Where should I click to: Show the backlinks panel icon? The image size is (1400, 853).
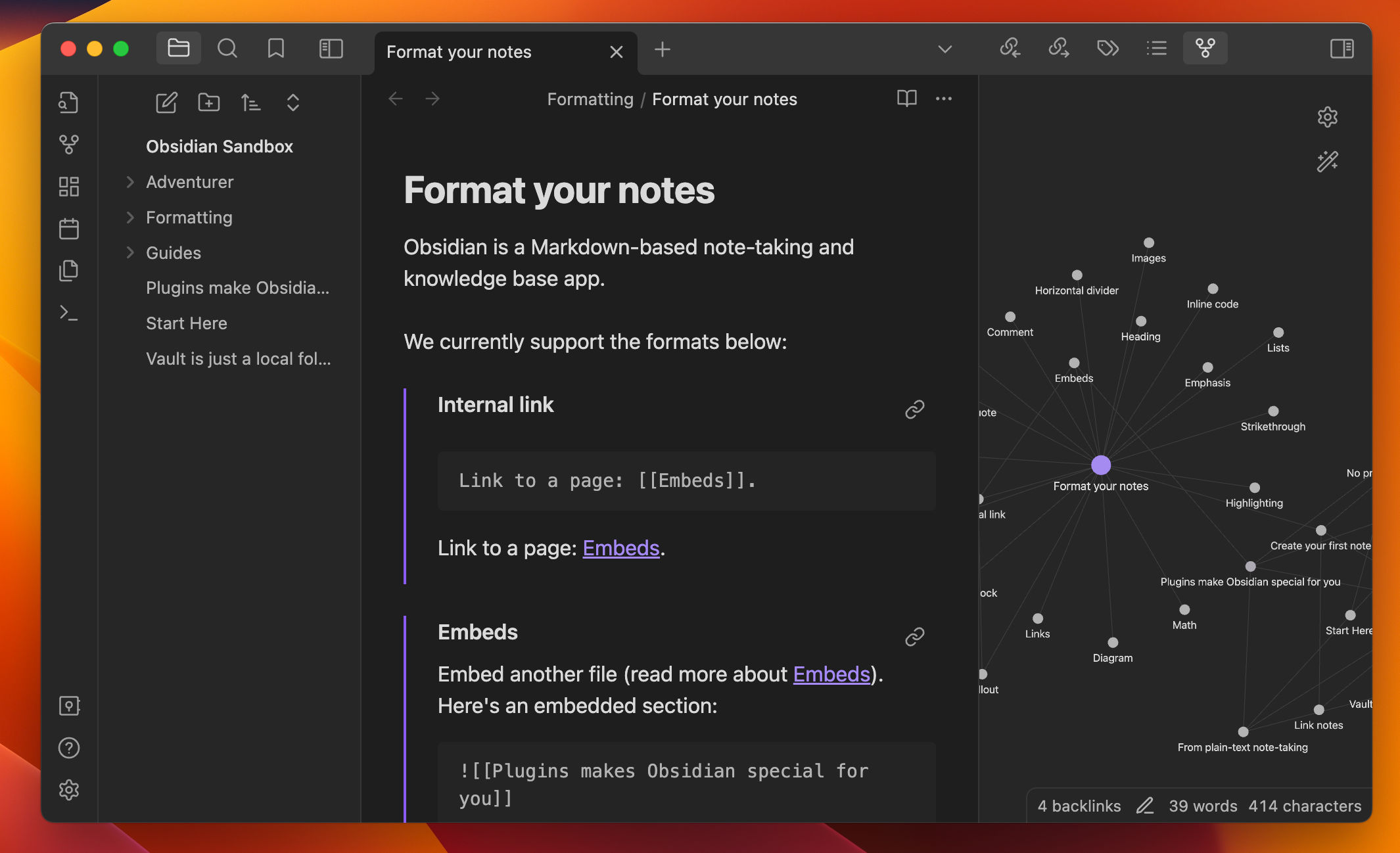coord(1010,48)
